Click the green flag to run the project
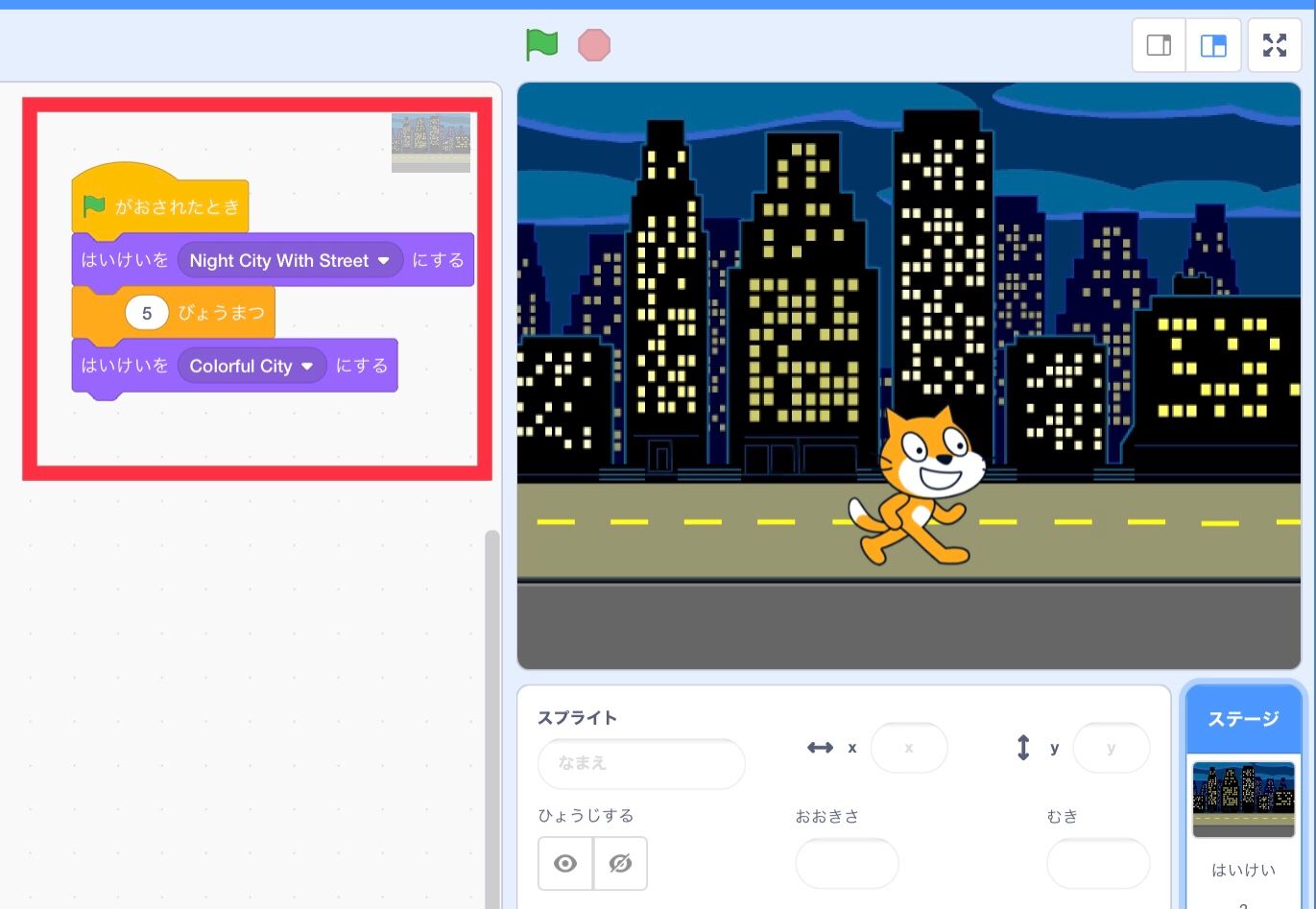The image size is (1316, 909). 542,44
